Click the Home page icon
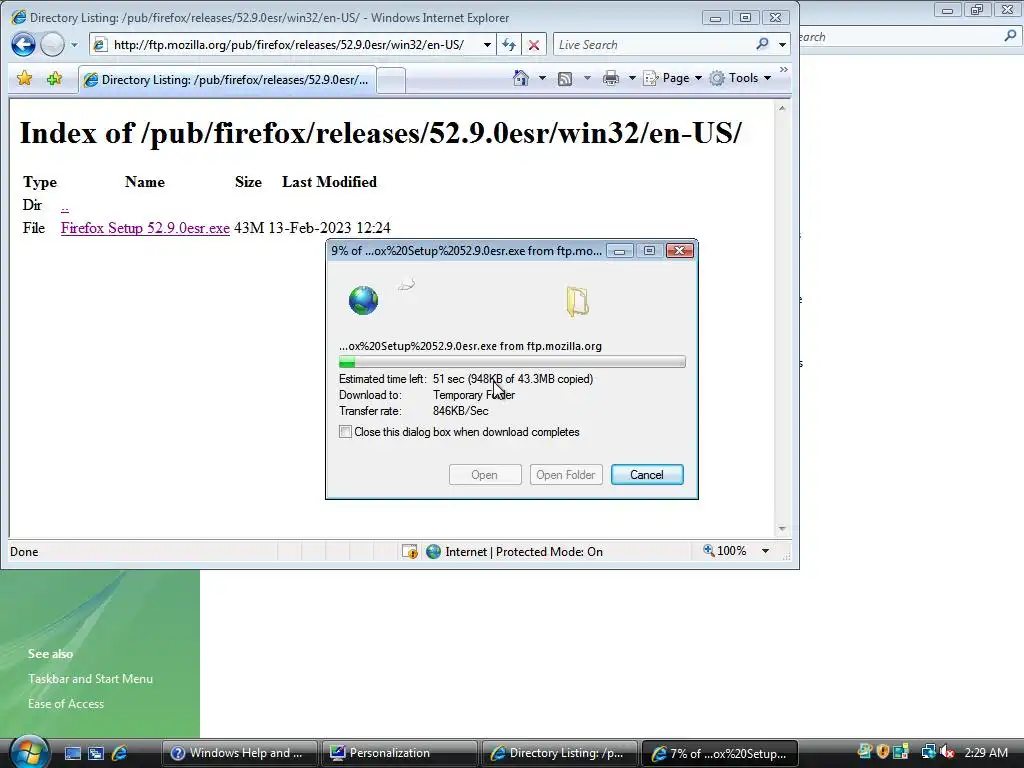Viewport: 1024px width, 768px height. [x=520, y=78]
